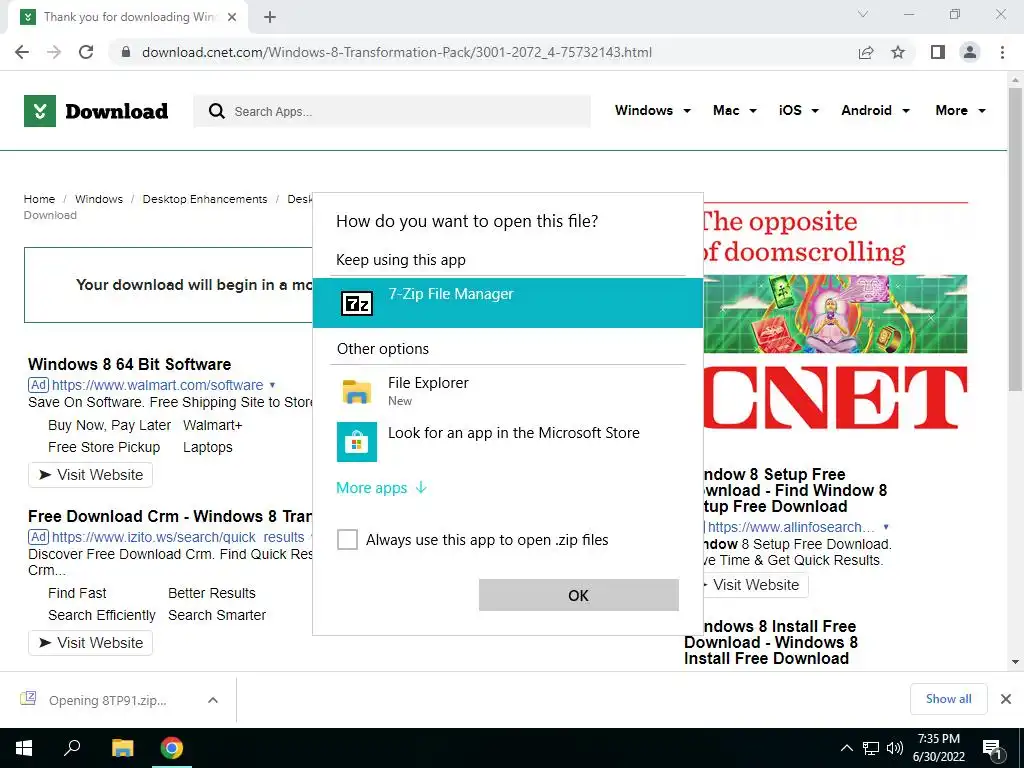The image size is (1024, 768).
Task: Open the walmart.com/software ad link
Action: pos(157,385)
